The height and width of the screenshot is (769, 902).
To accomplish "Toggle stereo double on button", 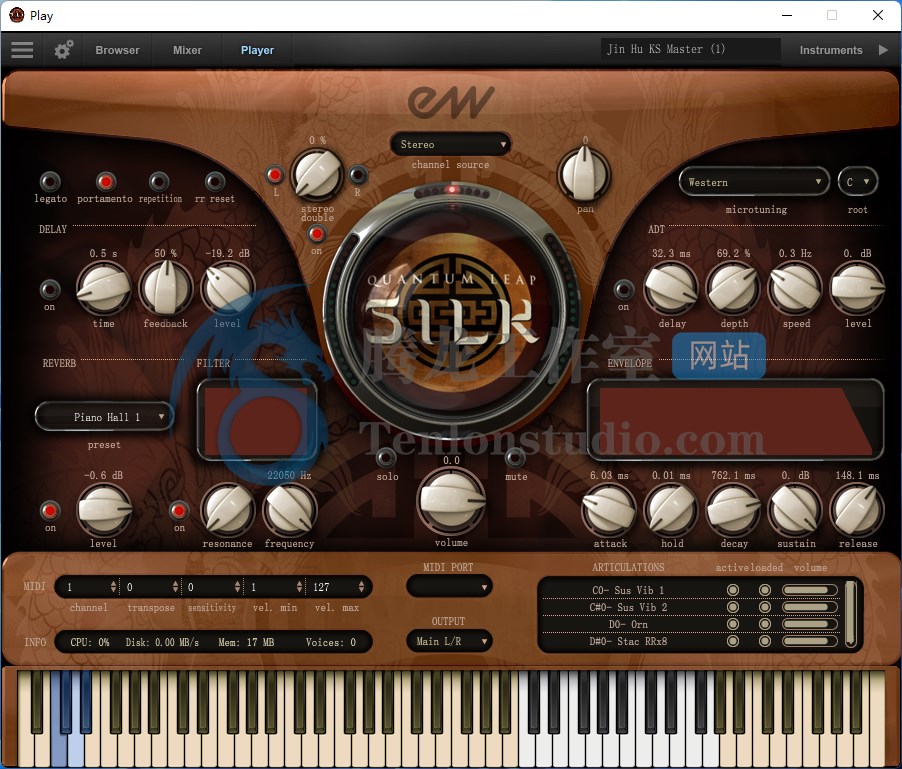I will click(316, 234).
